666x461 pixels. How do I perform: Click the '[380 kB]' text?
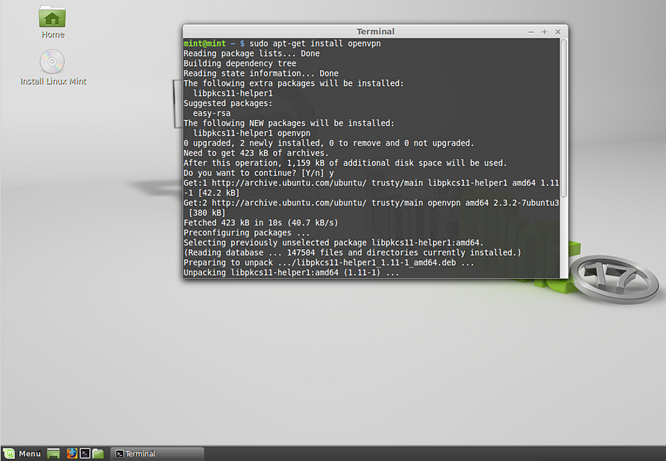(x=207, y=213)
